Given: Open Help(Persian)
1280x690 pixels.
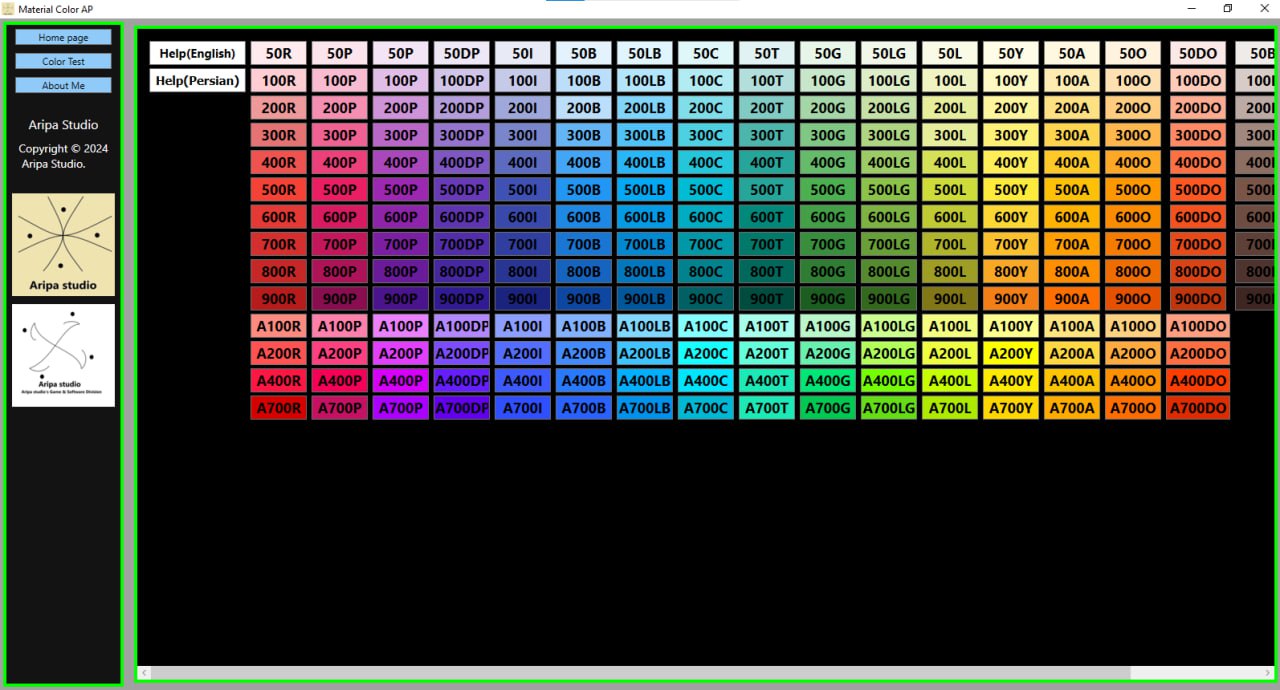Looking at the screenshot, I should click(197, 80).
